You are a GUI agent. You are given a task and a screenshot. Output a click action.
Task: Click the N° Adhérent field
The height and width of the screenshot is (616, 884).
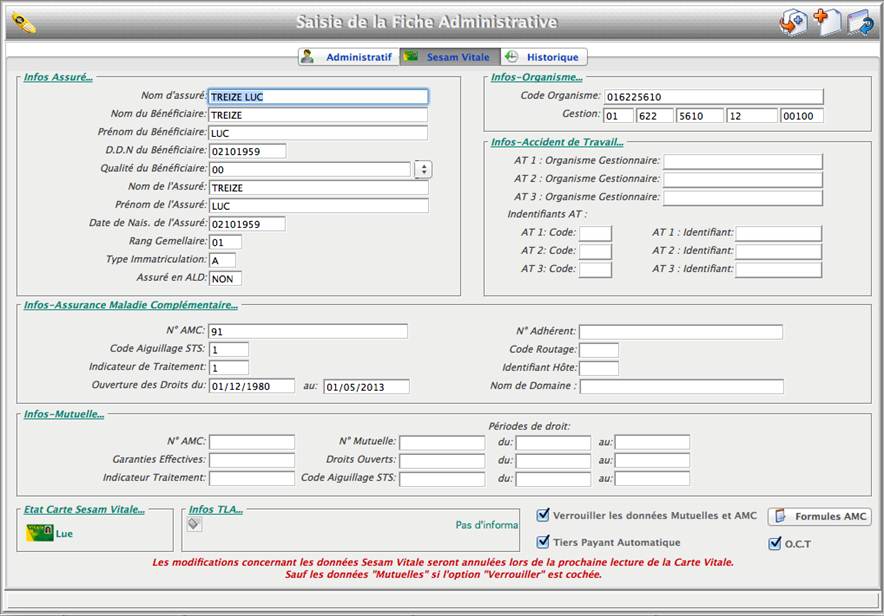pyautogui.click(x=681, y=332)
